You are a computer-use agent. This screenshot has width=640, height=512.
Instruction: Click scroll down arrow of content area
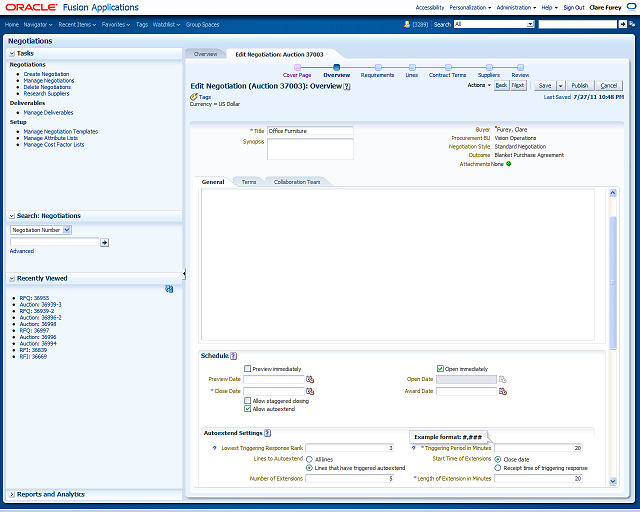(613, 481)
